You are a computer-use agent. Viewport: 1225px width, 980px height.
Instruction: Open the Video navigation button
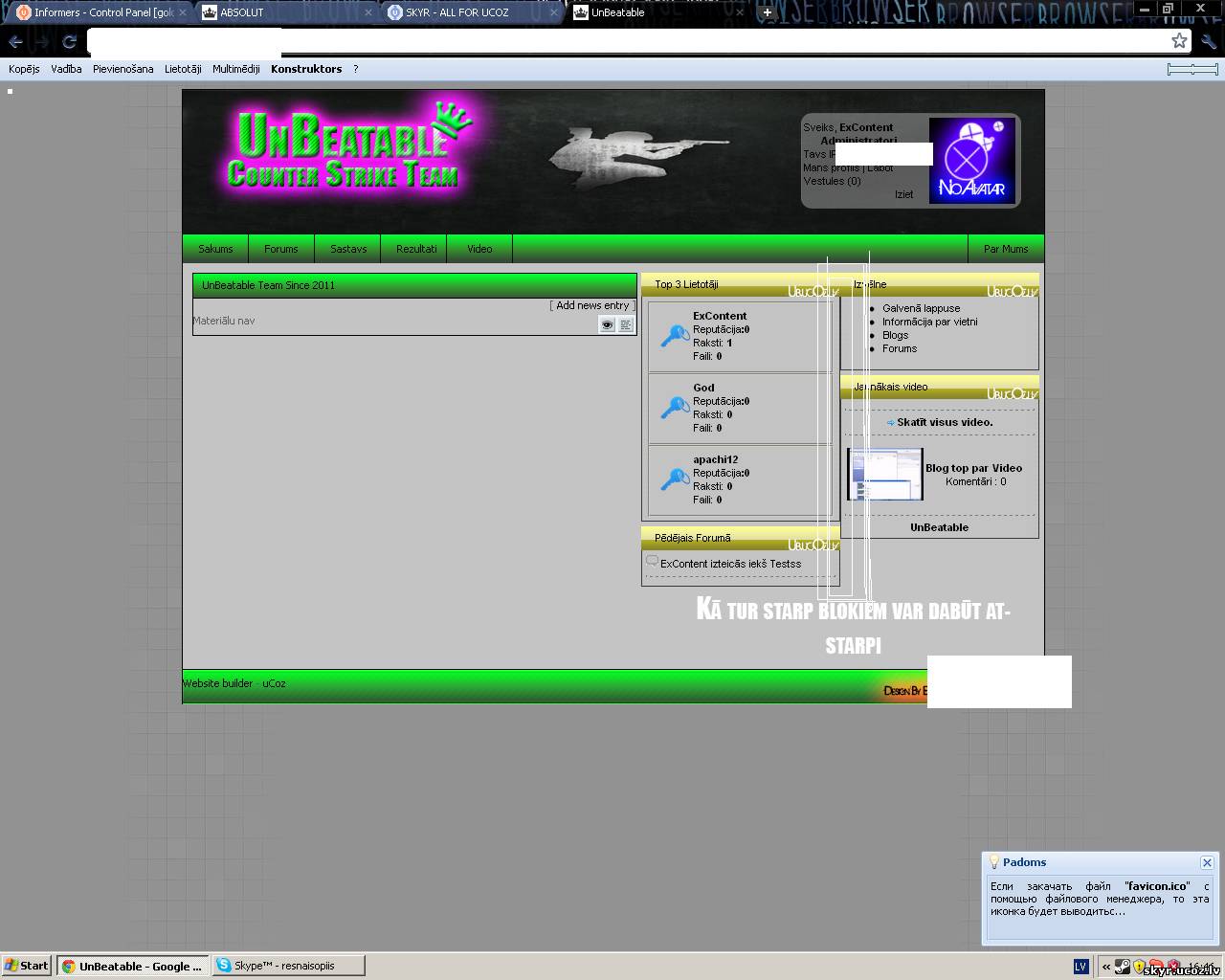pos(479,249)
